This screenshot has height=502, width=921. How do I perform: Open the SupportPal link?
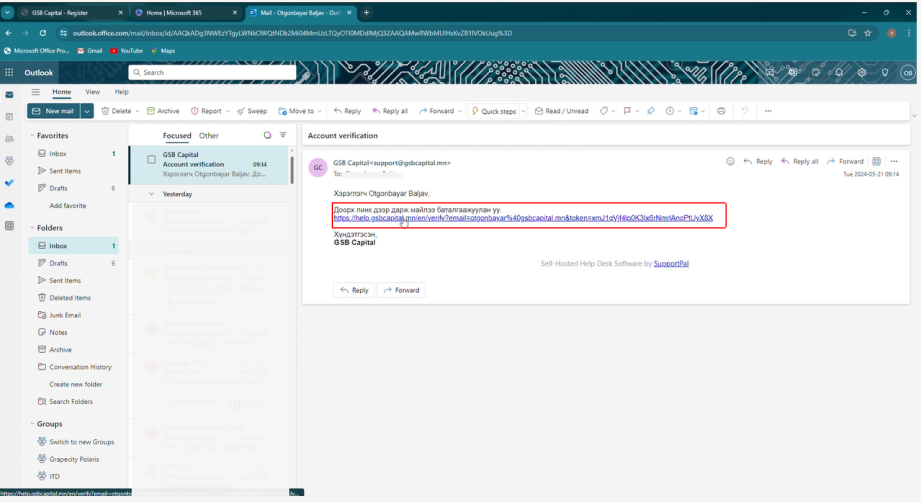pos(671,264)
